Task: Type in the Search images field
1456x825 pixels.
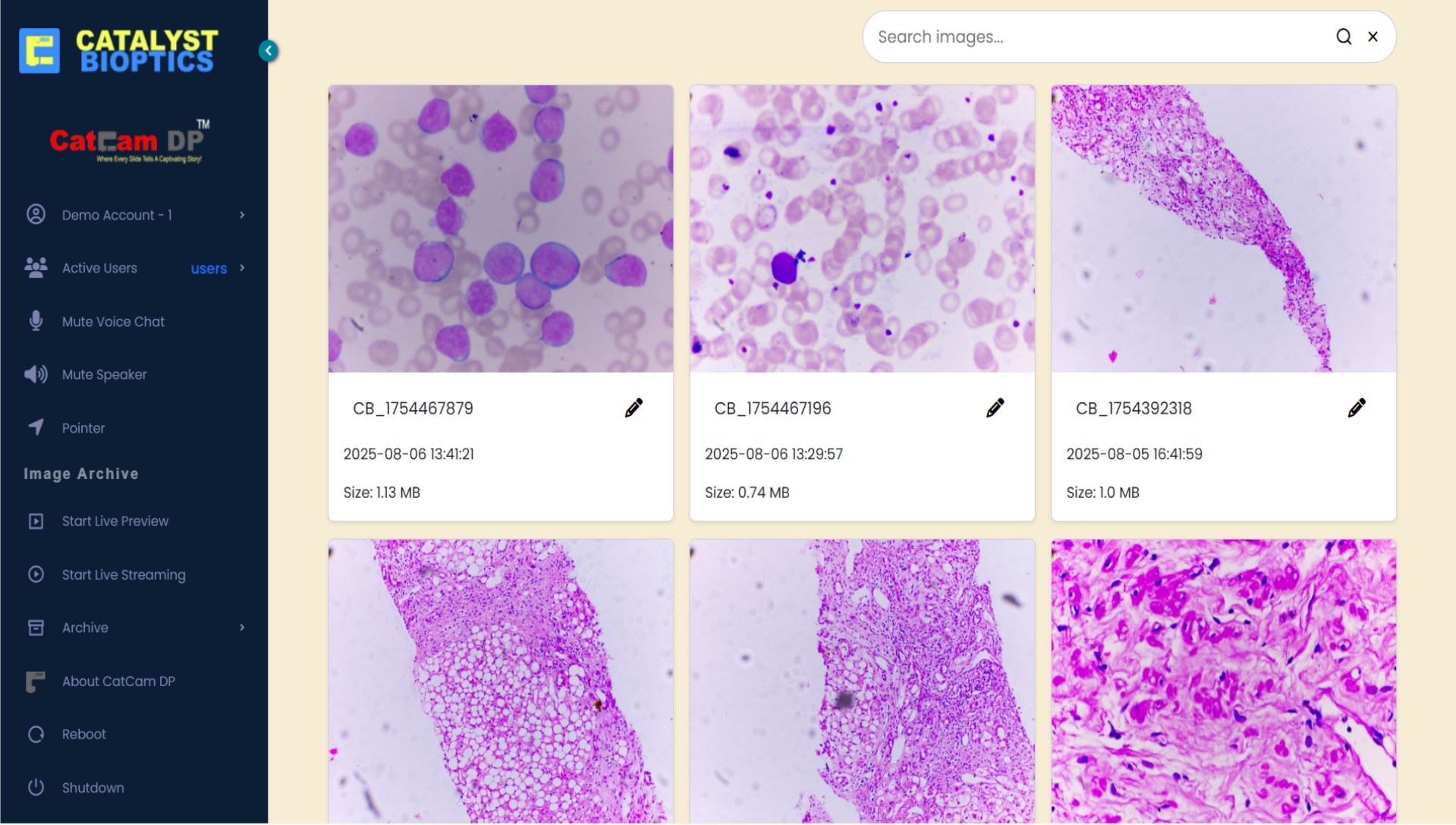Action: click(1100, 36)
